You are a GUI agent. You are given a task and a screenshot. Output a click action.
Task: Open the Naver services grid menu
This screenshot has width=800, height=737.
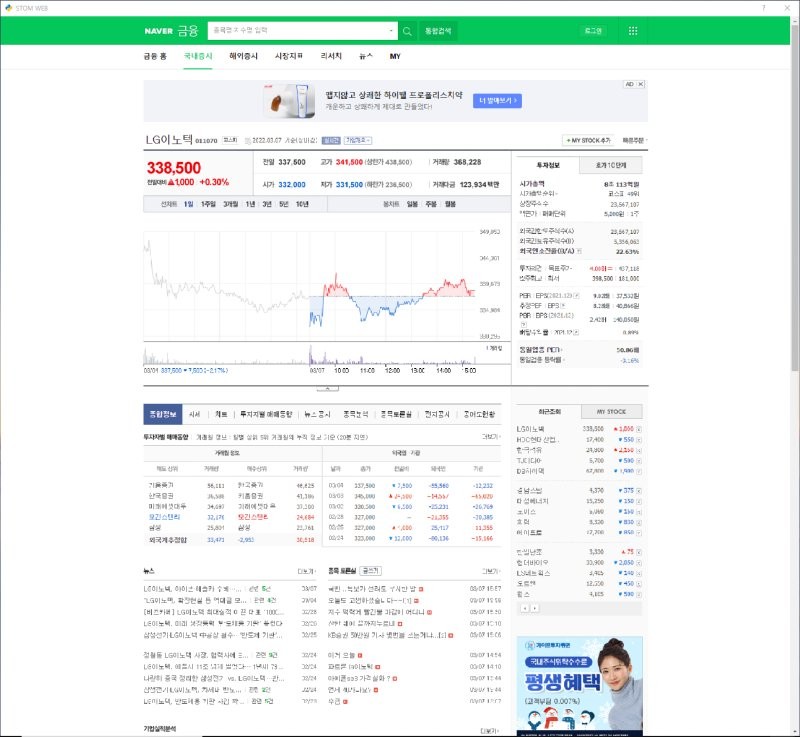[x=633, y=31]
